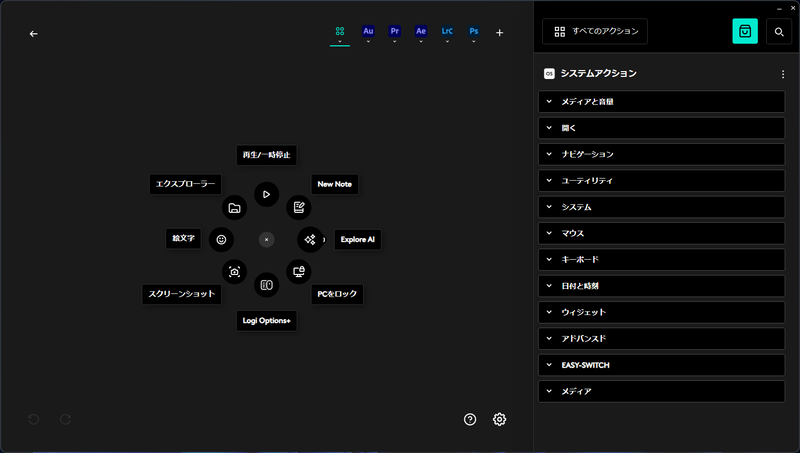Screen dimensions: 800x453
Task: Open dropdown arrow under Au profile
Action: click(x=368, y=41)
